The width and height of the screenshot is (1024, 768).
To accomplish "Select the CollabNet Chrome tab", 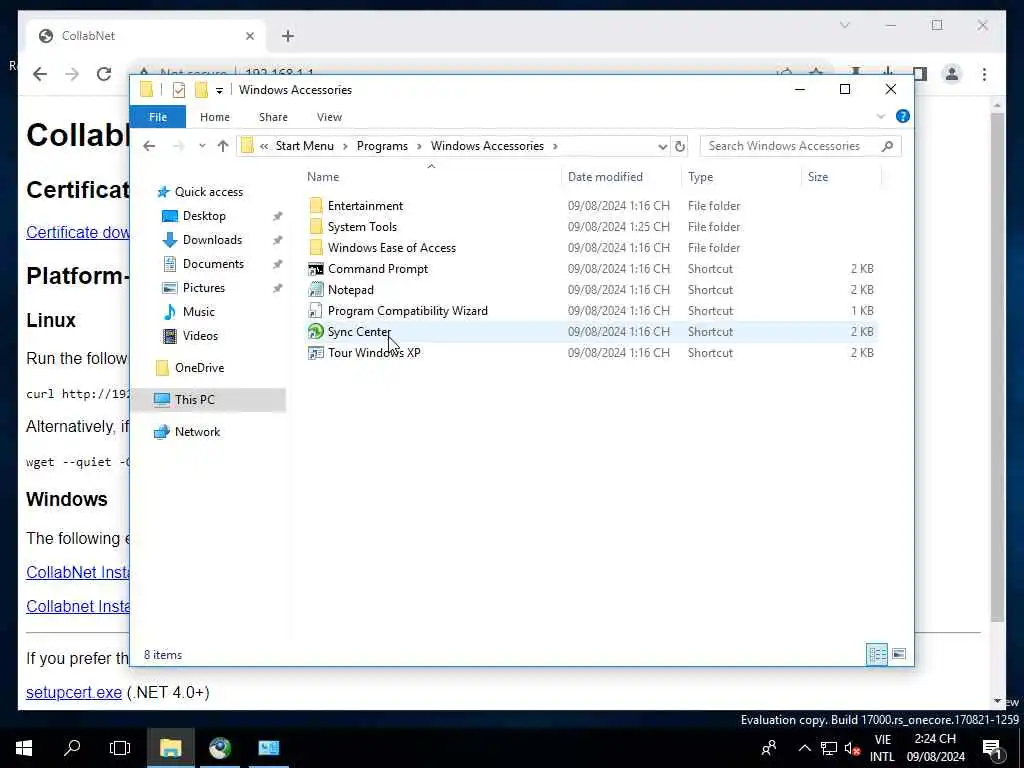I will click(x=146, y=36).
